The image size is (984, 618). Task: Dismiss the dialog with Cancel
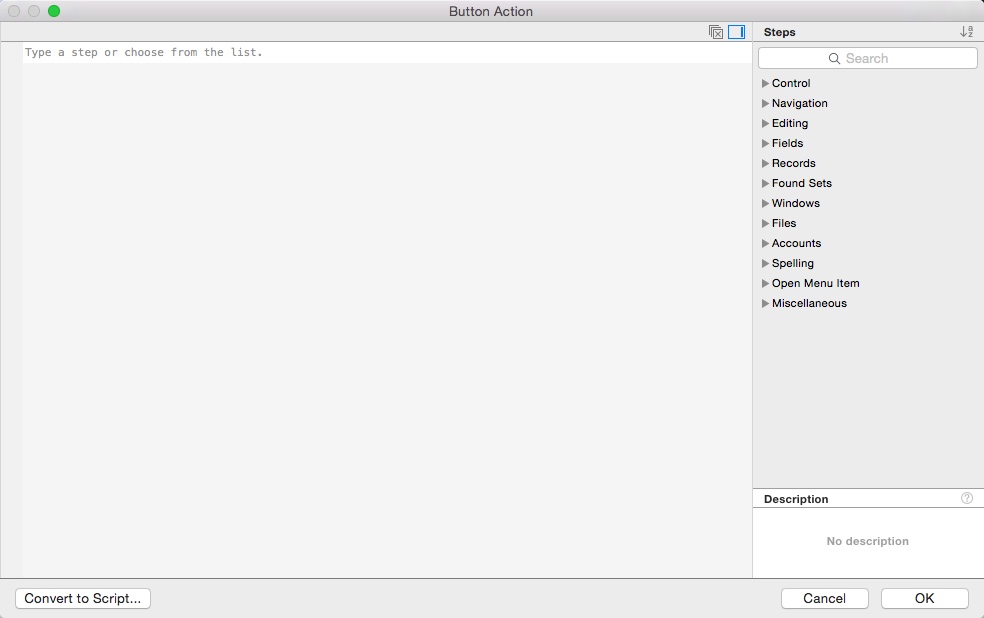click(x=824, y=598)
